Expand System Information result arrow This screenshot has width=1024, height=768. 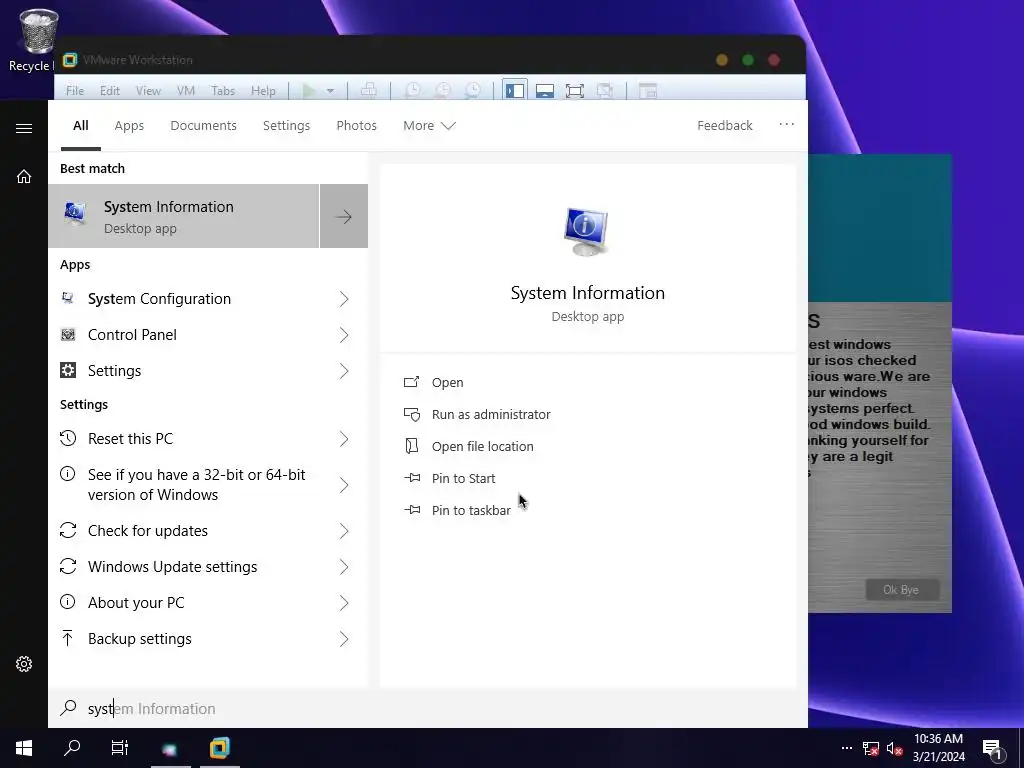pos(344,216)
